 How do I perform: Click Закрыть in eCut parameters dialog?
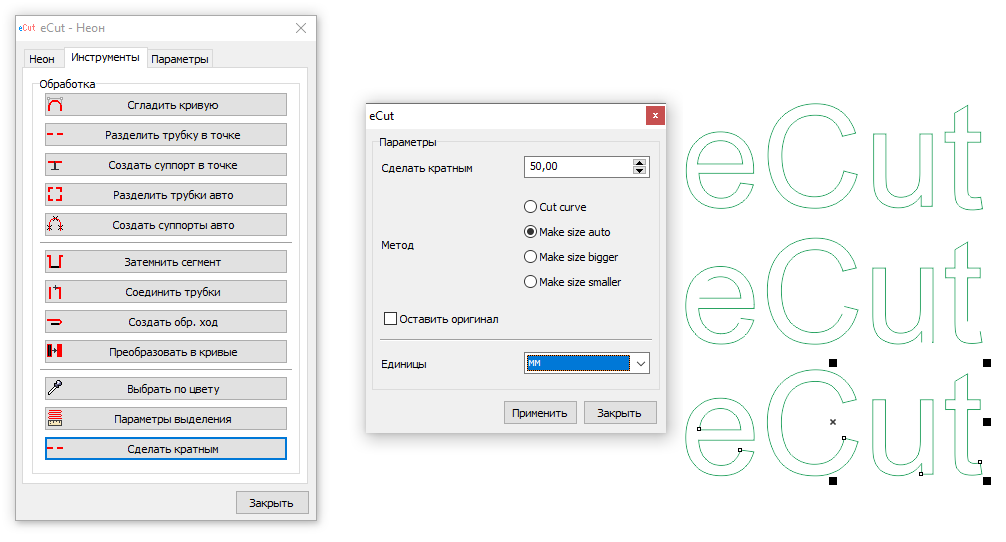(x=620, y=413)
